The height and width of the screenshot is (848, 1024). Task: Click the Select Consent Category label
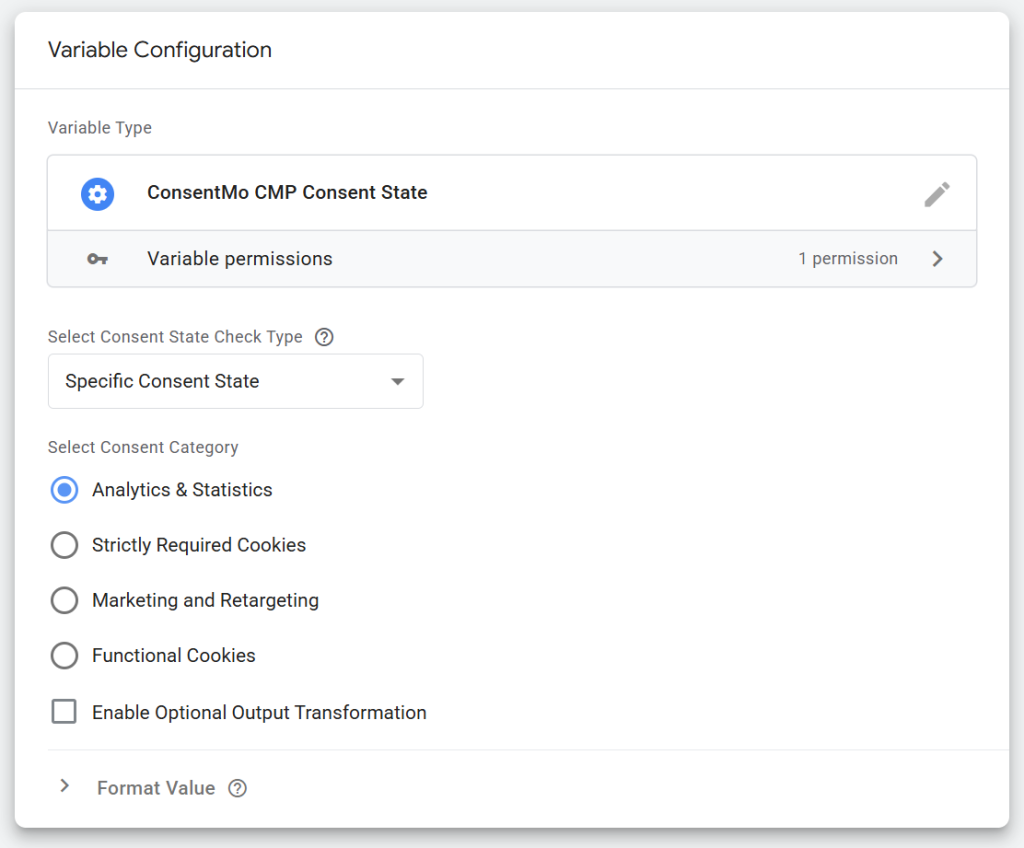click(143, 448)
